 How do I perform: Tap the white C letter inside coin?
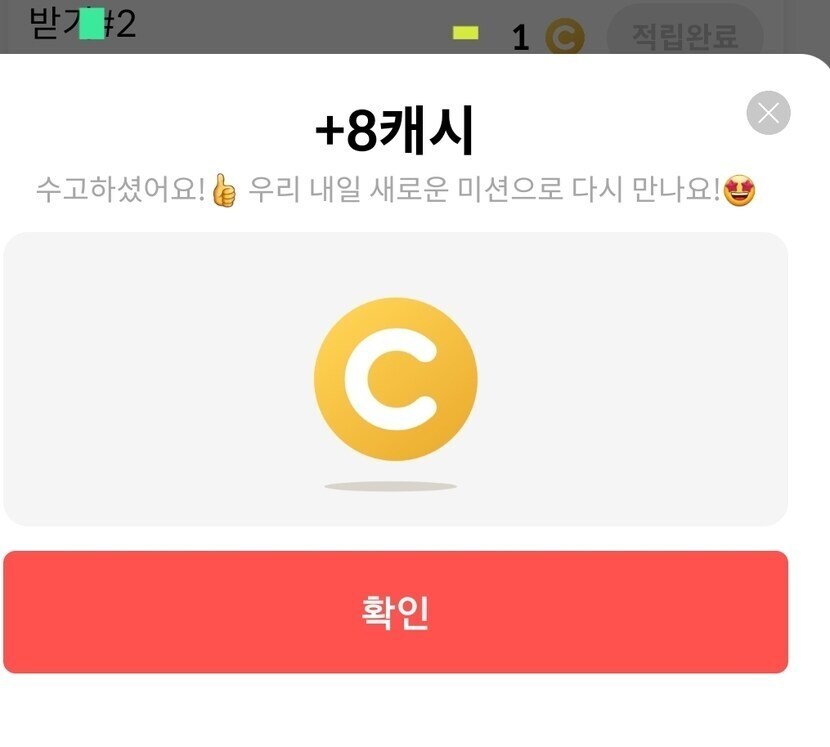(391, 379)
